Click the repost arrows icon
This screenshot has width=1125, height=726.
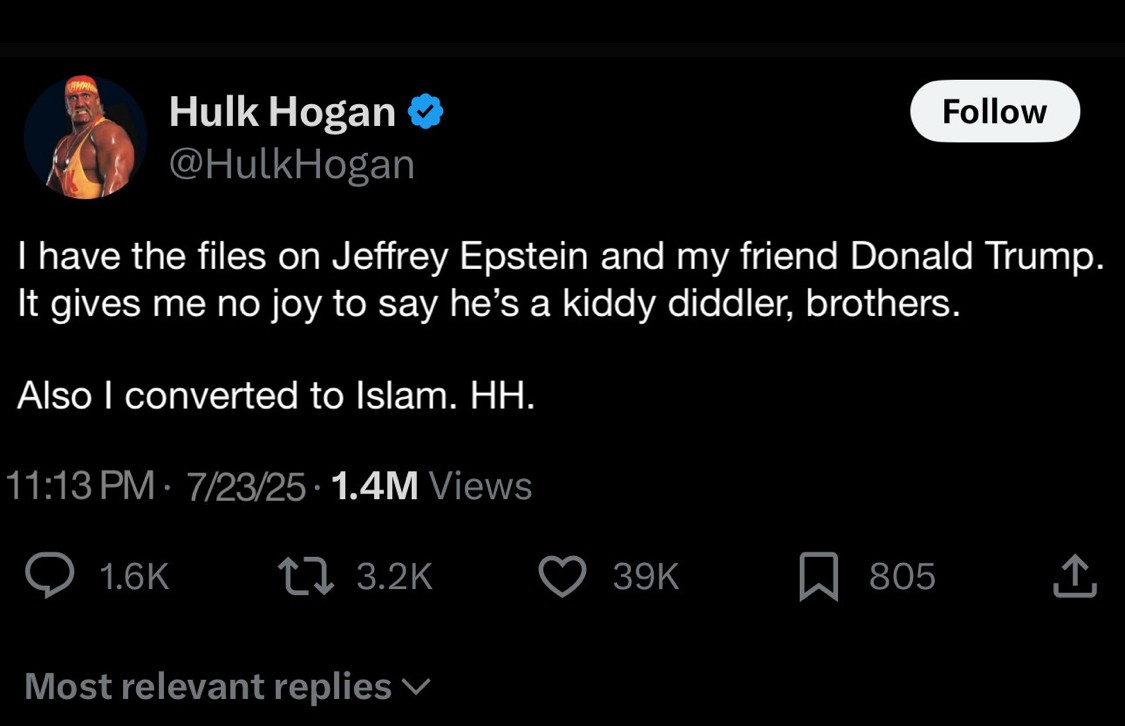tap(305, 576)
